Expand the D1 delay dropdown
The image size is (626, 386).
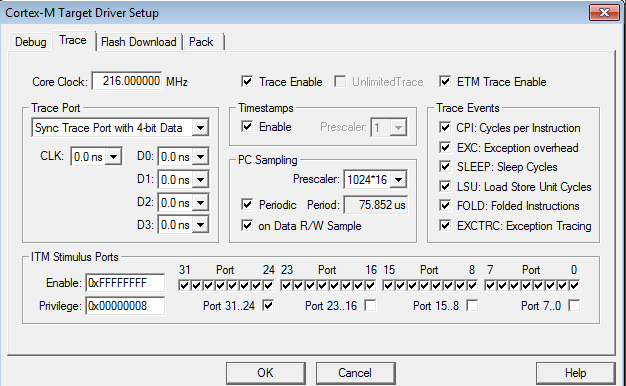click(x=200, y=180)
